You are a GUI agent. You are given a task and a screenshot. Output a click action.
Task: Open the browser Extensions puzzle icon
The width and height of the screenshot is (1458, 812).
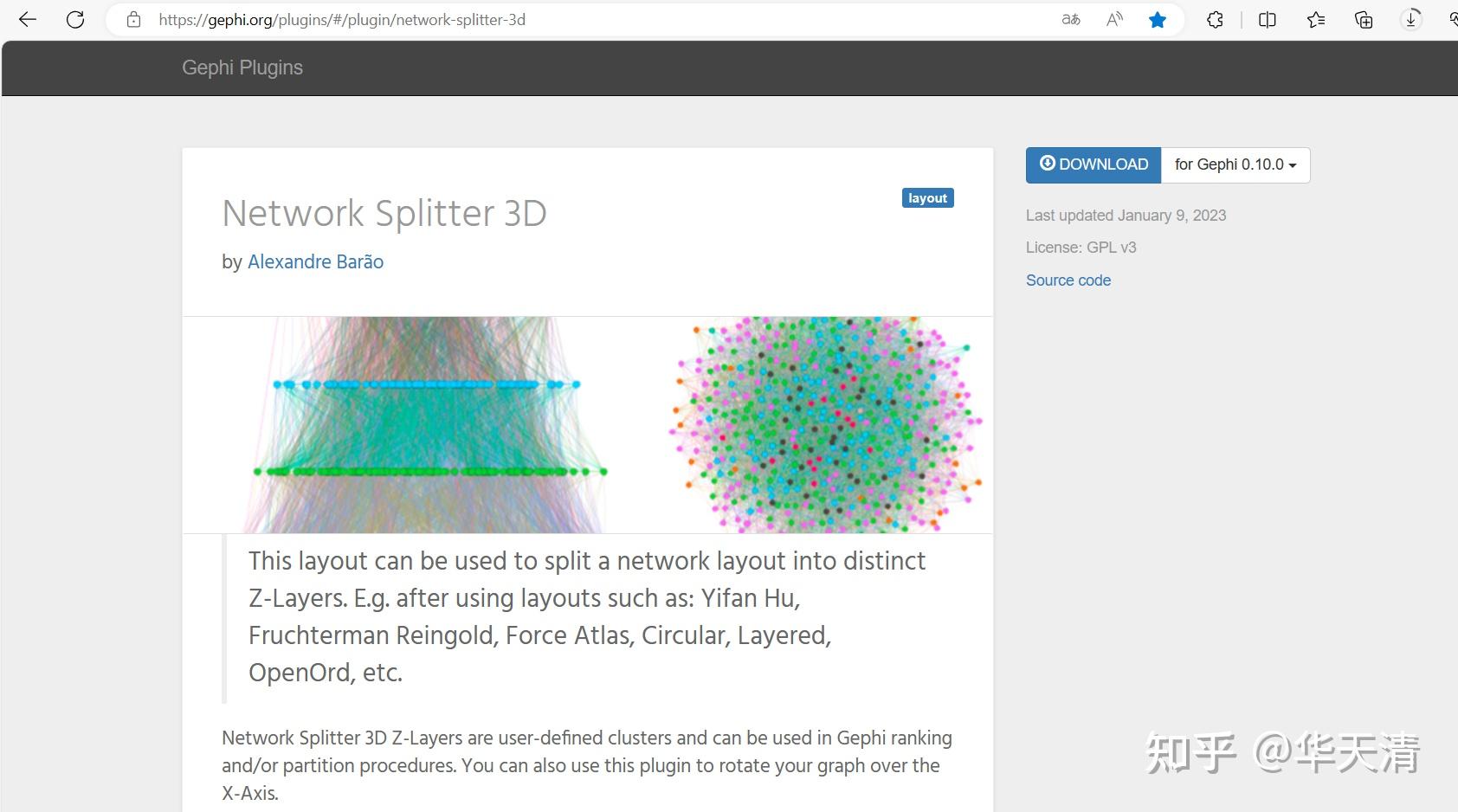tap(1215, 20)
